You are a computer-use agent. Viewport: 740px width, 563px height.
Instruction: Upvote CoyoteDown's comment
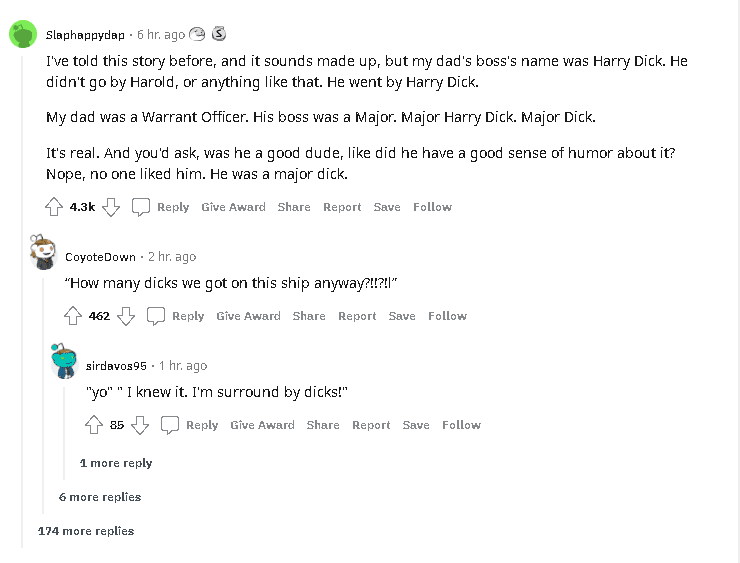pyautogui.click(x=73, y=316)
